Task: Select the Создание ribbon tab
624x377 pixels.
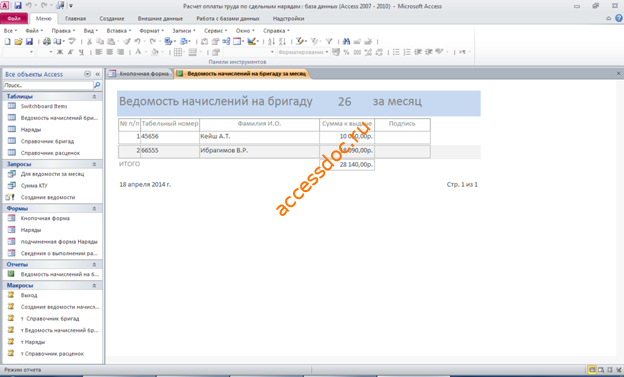Action: tap(112, 19)
